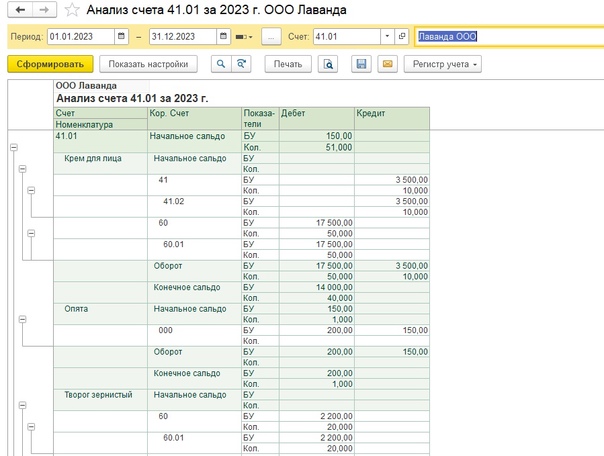Click the organization field Лаванда ООО
The width and height of the screenshot is (604, 456).
(x=509, y=37)
